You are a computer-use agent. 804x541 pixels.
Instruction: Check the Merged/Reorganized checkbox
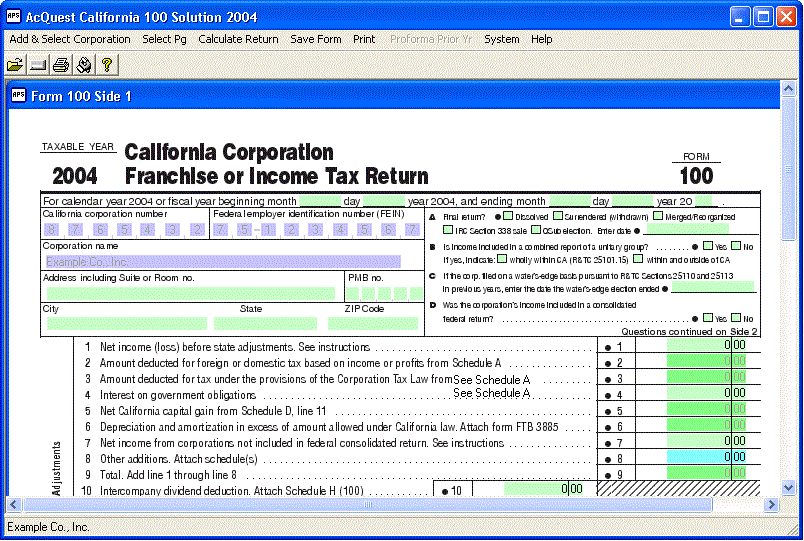(x=658, y=216)
